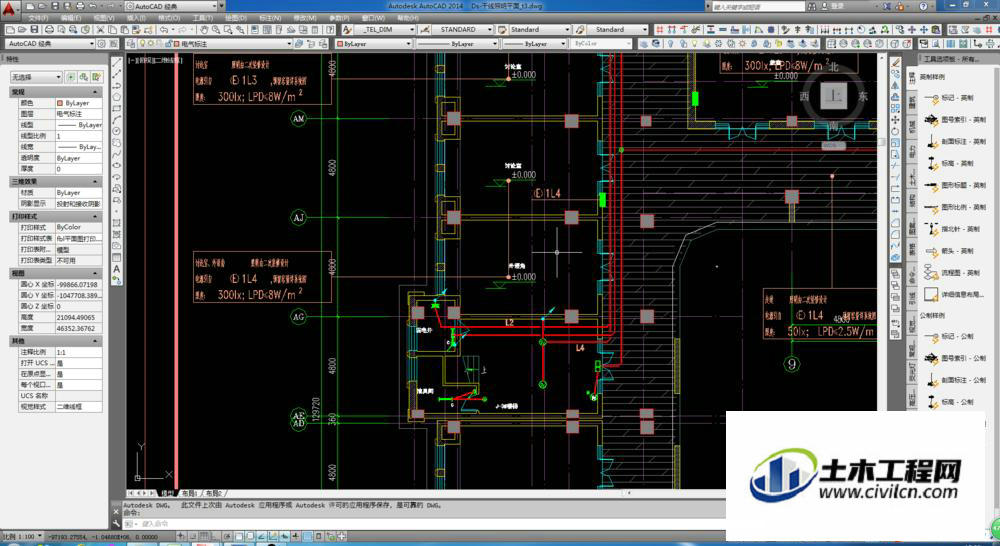Toggle Object Snap in status bar
The height and width of the screenshot is (546, 1000).
coord(240,536)
